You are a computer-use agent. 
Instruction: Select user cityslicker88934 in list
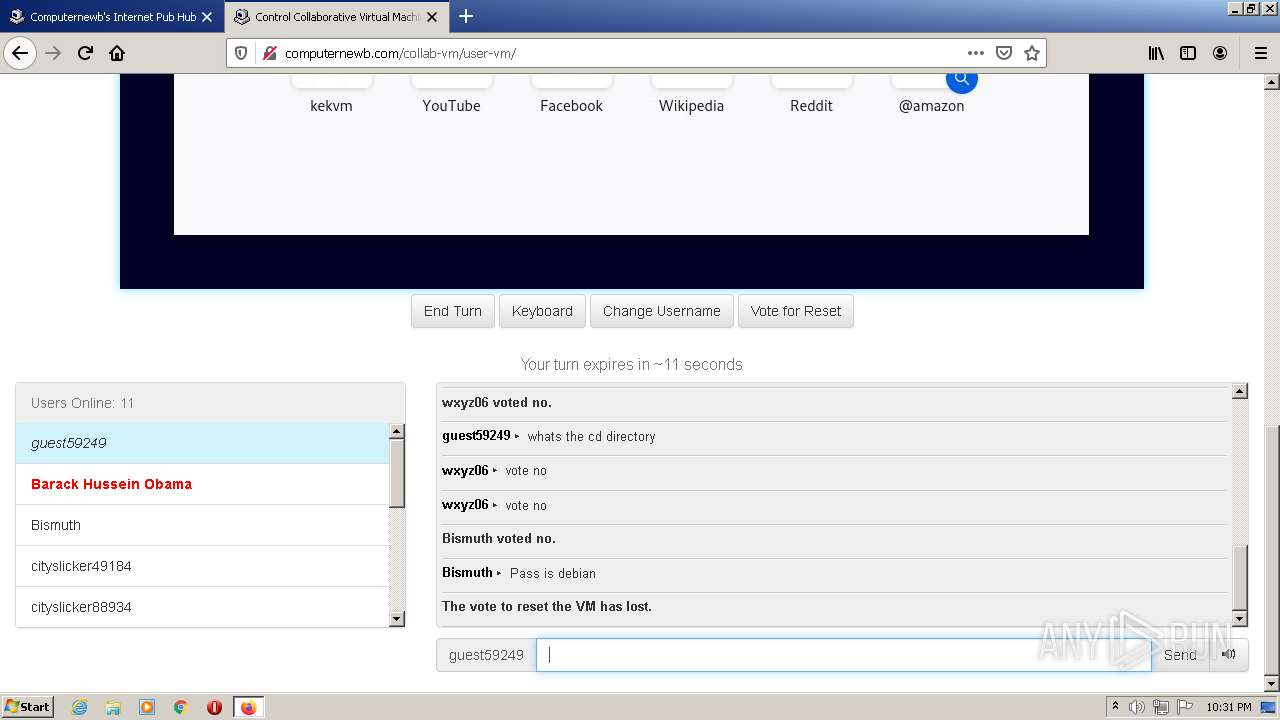[x=202, y=607]
